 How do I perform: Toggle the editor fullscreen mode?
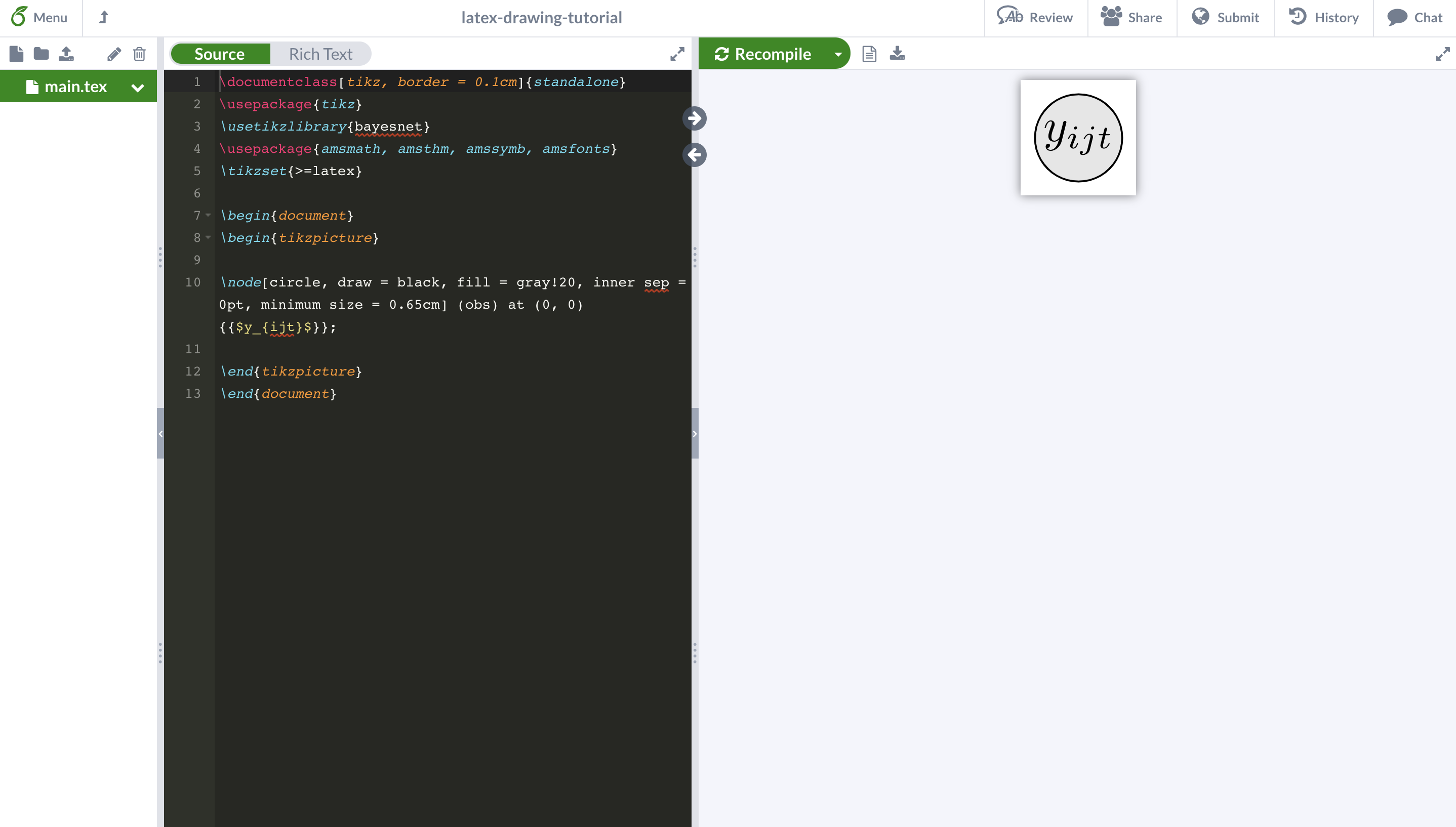coord(677,54)
